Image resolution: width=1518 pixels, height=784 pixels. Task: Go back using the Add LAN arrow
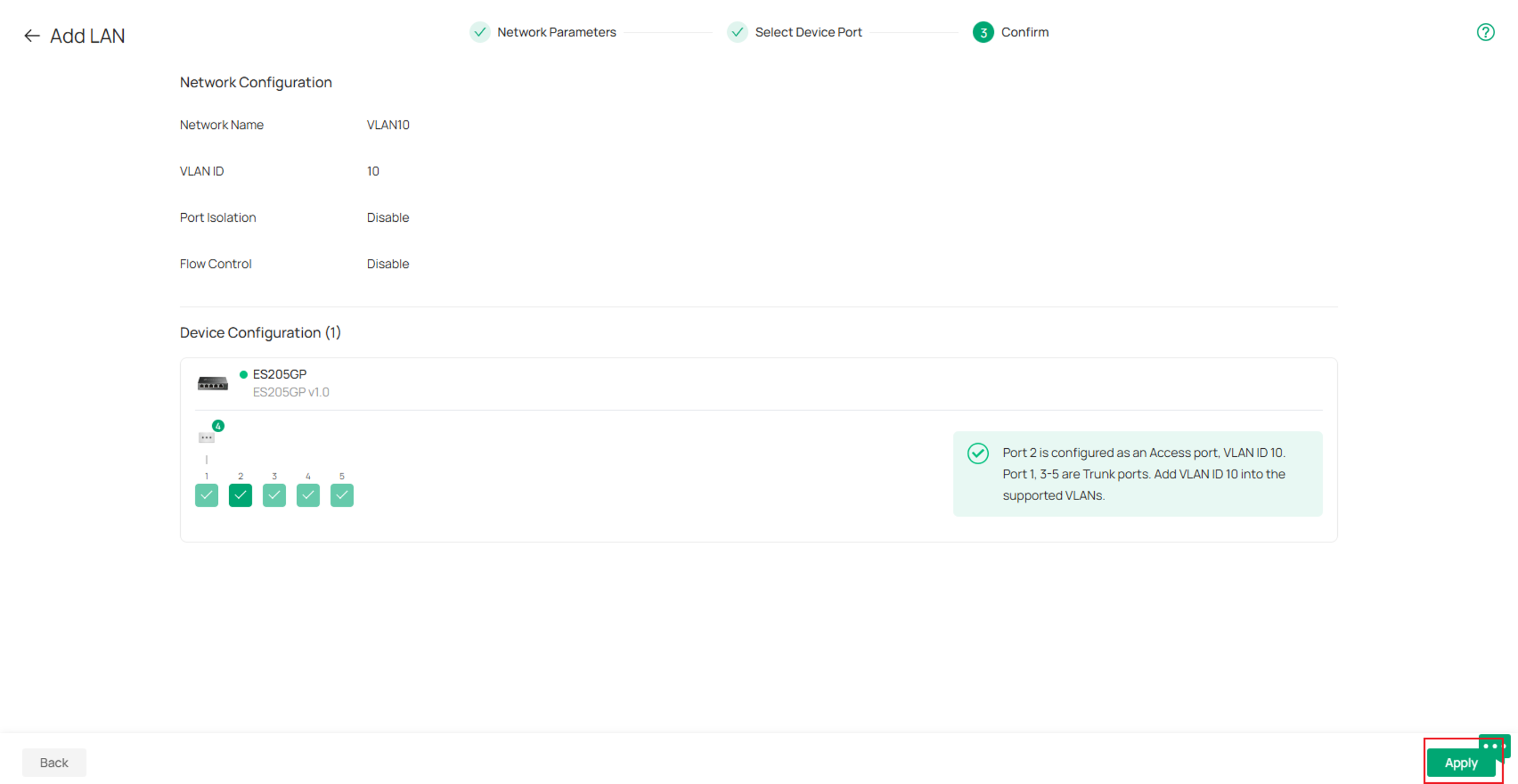pyautogui.click(x=32, y=36)
